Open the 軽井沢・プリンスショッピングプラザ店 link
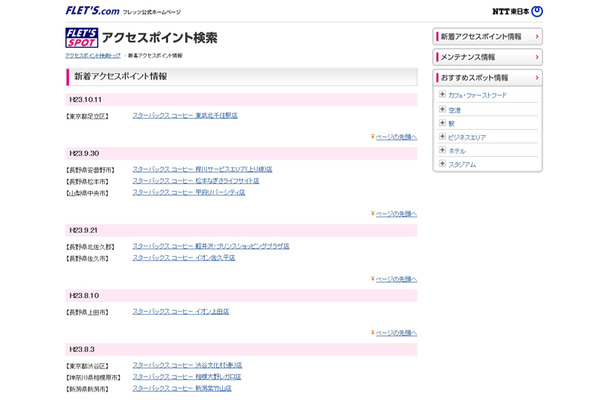Viewport: 610px width, 400px height. click(210, 246)
